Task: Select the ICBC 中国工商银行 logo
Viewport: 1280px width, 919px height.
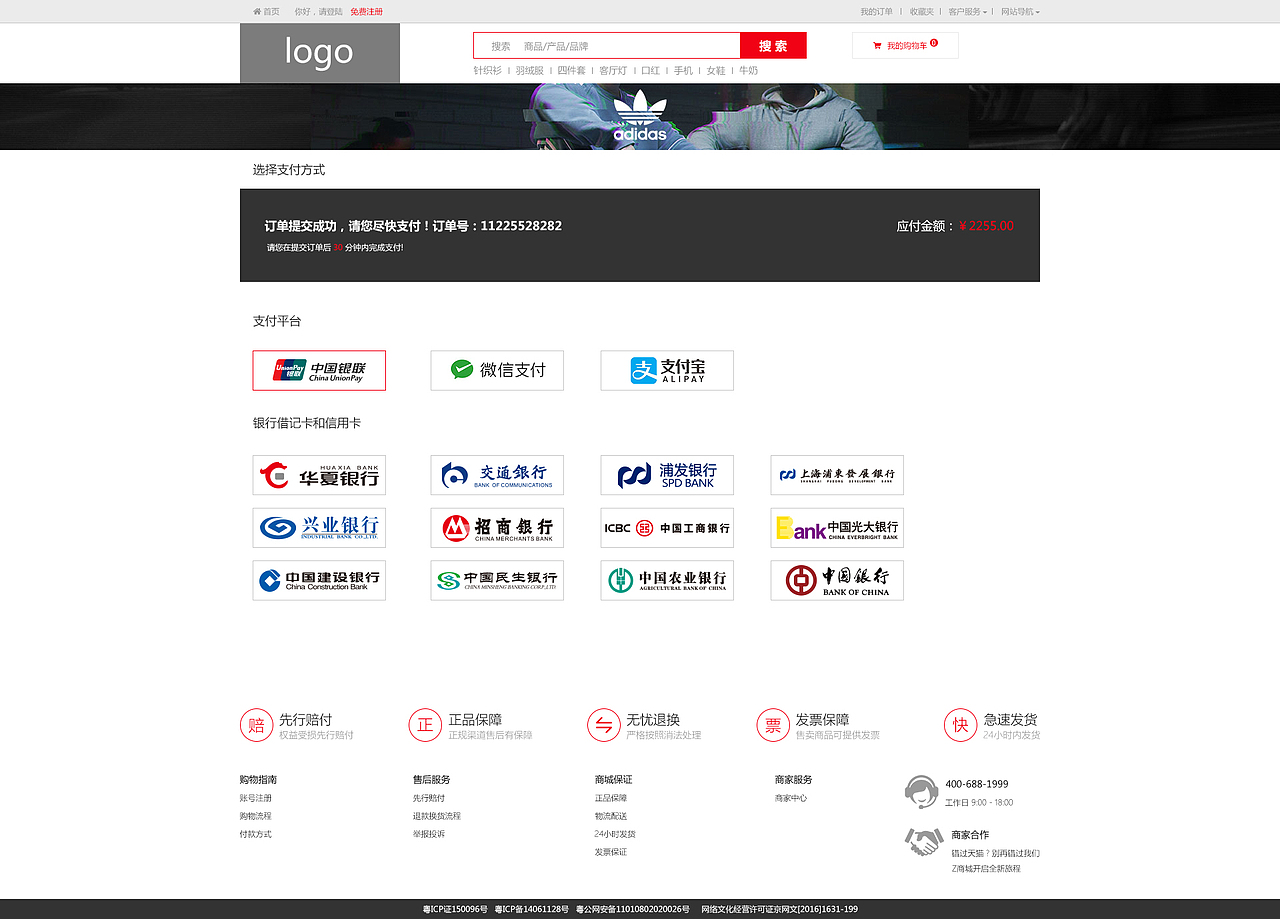Action: (667, 528)
